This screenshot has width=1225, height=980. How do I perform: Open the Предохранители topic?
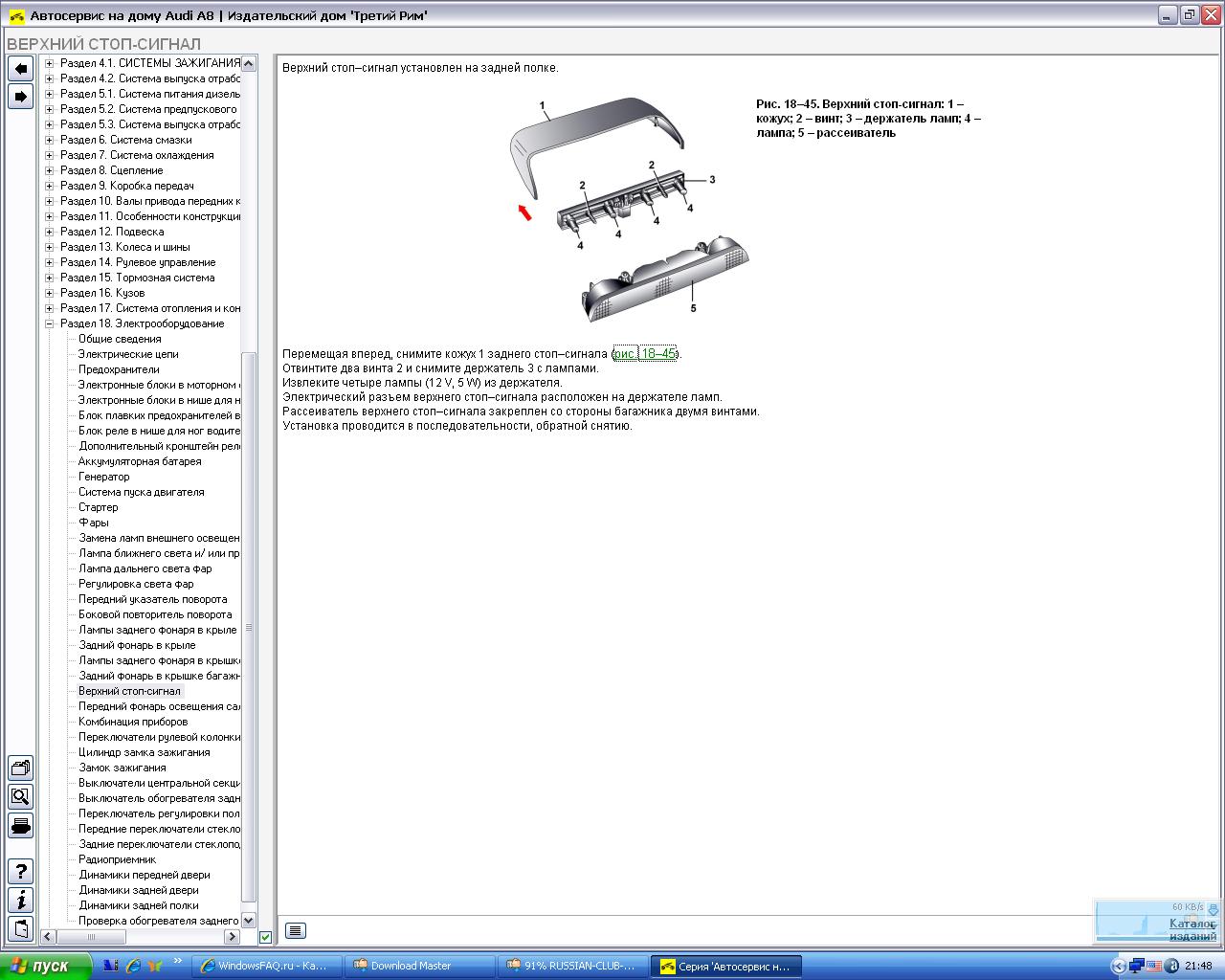[119, 369]
